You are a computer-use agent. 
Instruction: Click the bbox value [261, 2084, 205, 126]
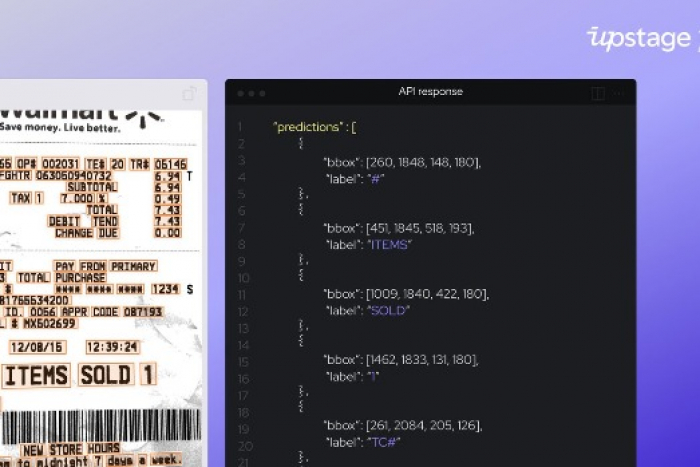point(424,425)
